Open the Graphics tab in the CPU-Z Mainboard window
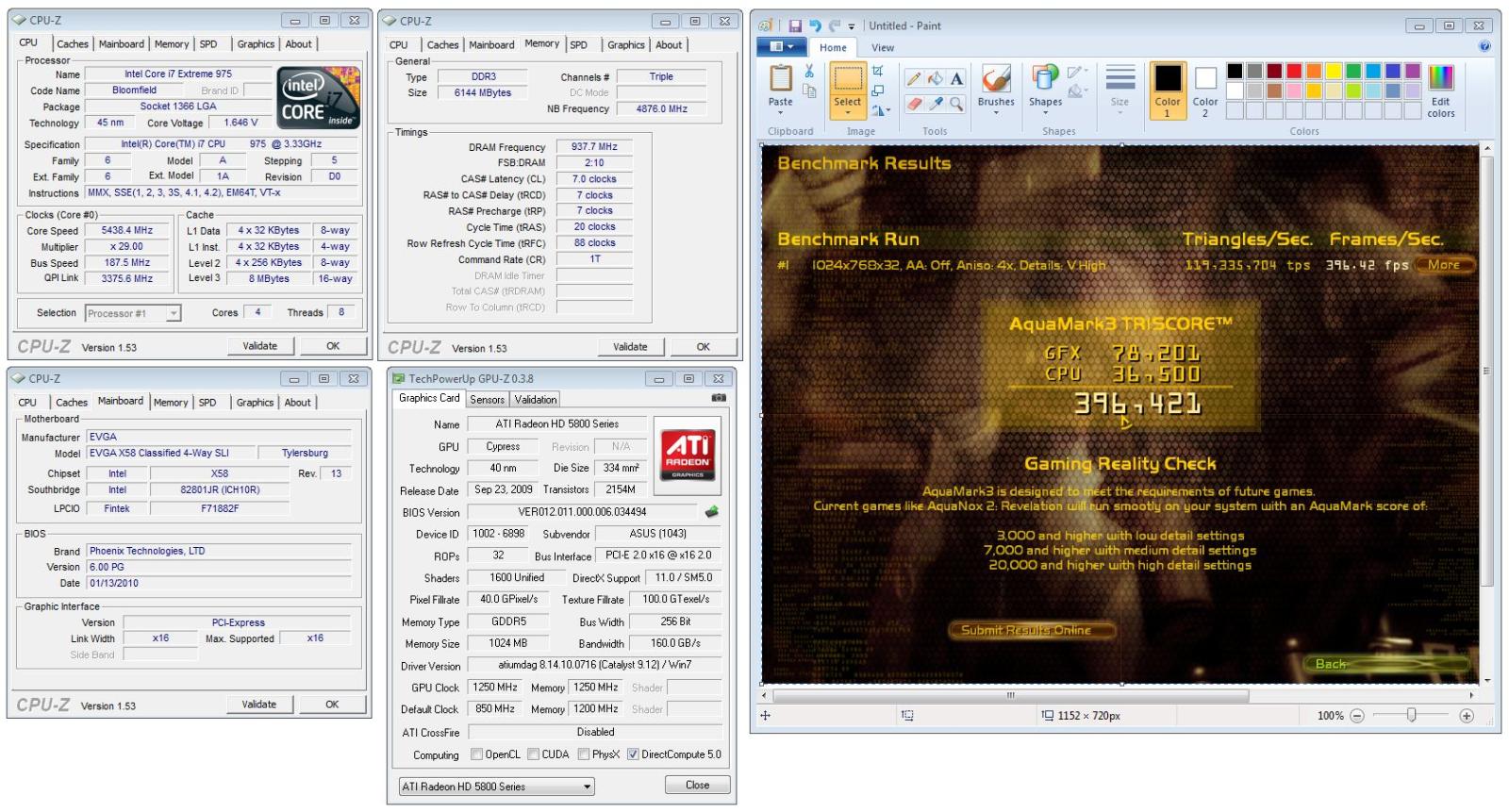Image resolution: width=1509 pixels, height=812 pixels. point(255,403)
